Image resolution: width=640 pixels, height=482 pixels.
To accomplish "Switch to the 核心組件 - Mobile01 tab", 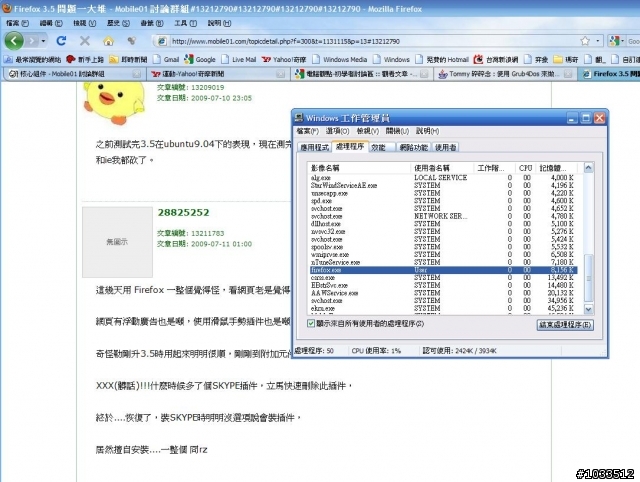I will [73, 74].
